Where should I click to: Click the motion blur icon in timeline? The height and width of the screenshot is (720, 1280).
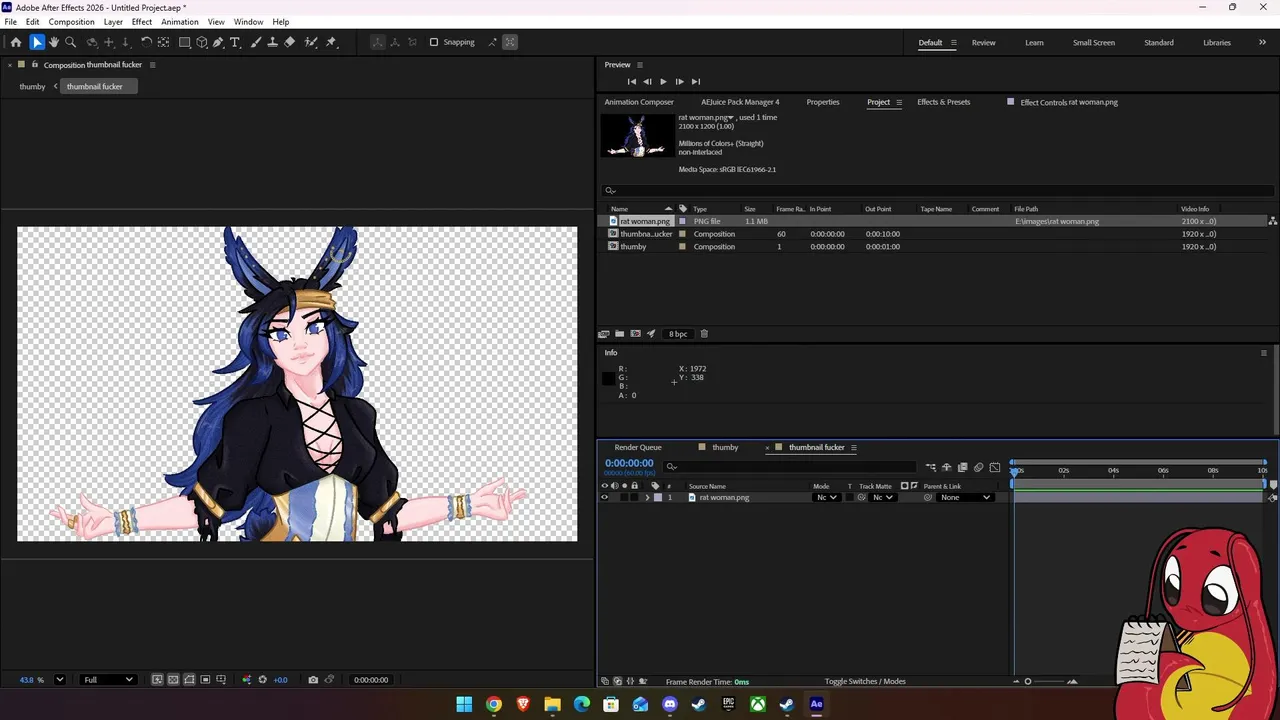[x=978, y=467]
